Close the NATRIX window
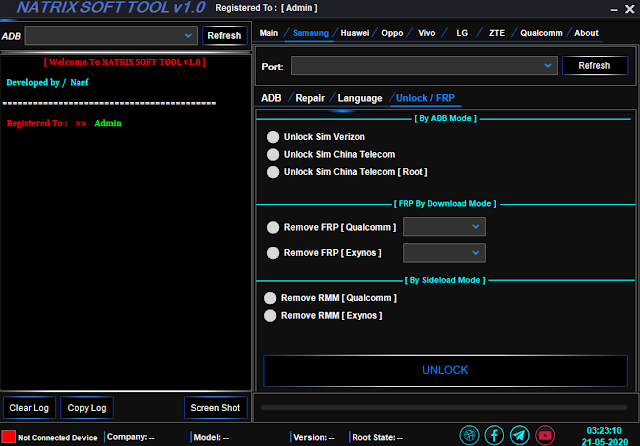The height and width of the screenshot is (446, 640). click(629, 9)
